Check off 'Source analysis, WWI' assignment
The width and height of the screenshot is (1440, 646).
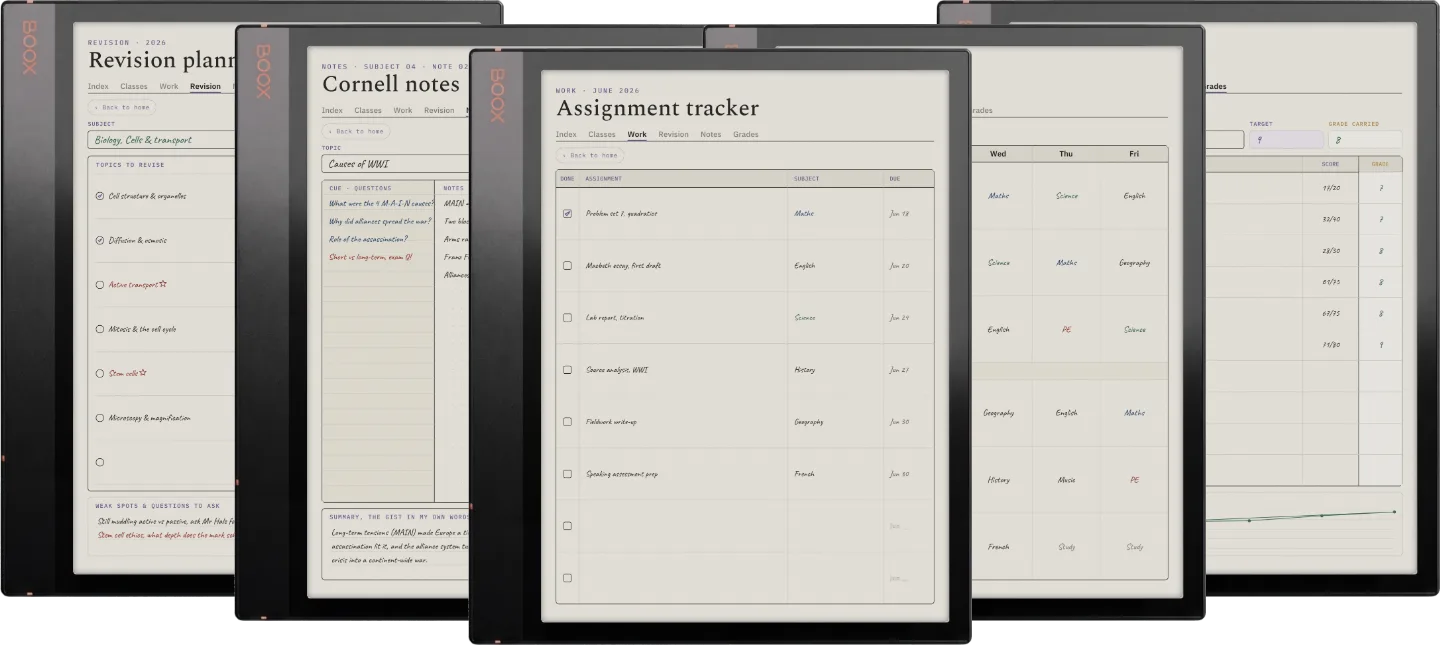click(567, 369)
